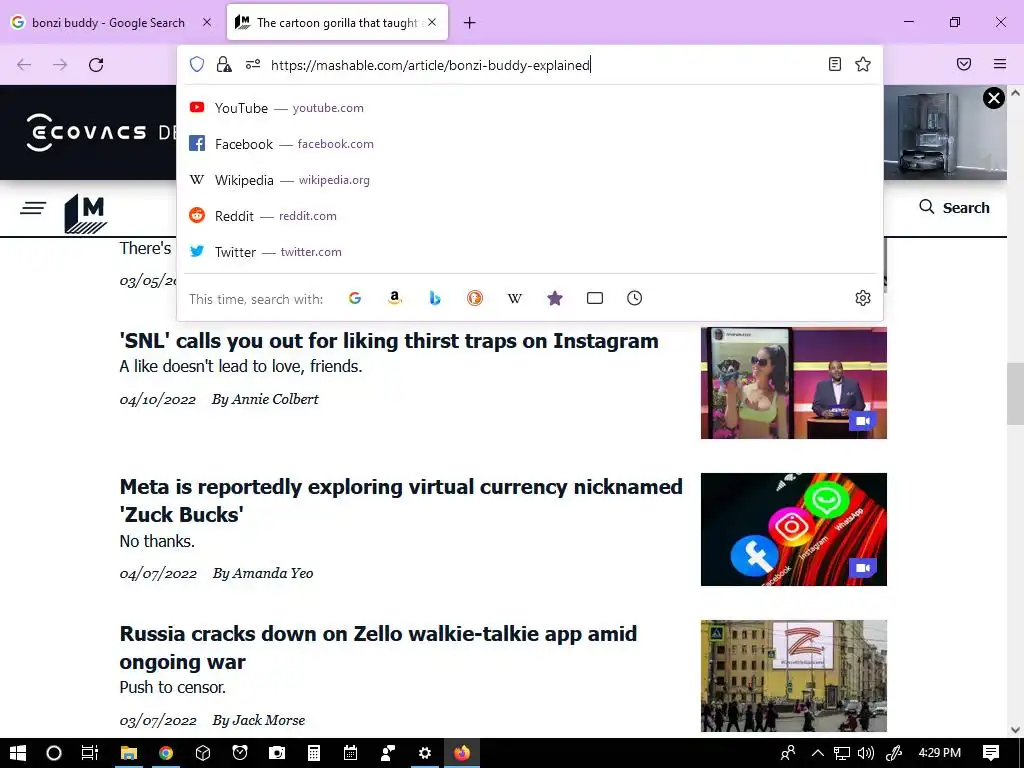
Task: Open search settings gear in dropdown
Action: (863, 298)
